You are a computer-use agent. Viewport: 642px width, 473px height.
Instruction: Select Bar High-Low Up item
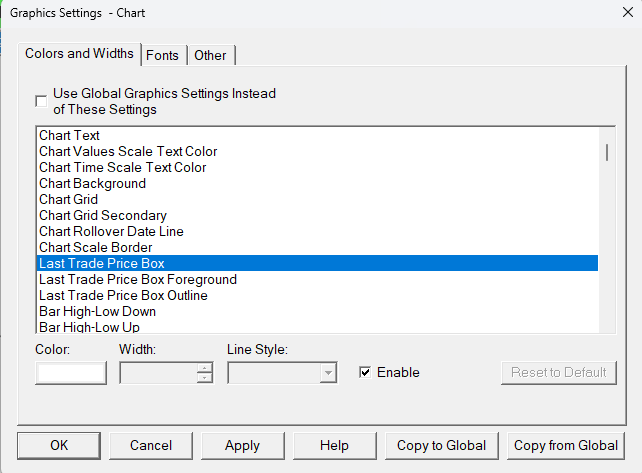(x=318, y=326)
